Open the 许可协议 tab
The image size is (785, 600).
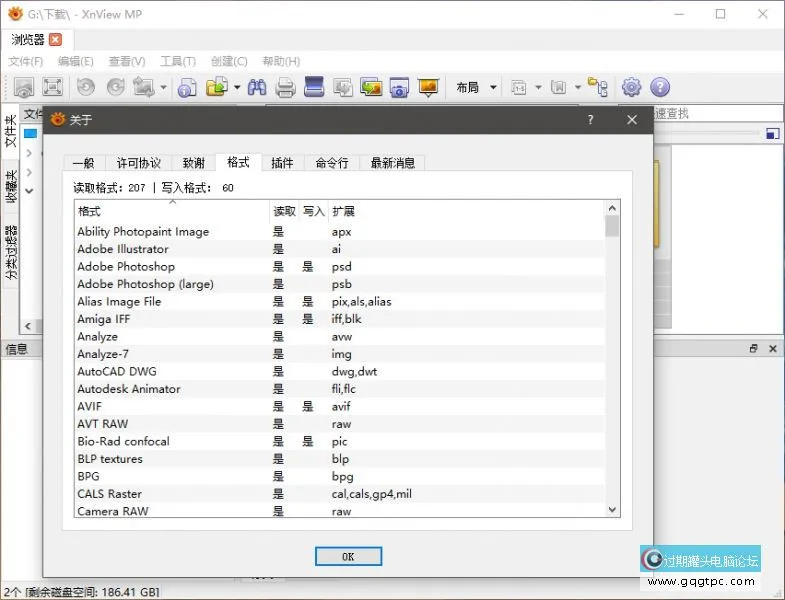point(138,163)
